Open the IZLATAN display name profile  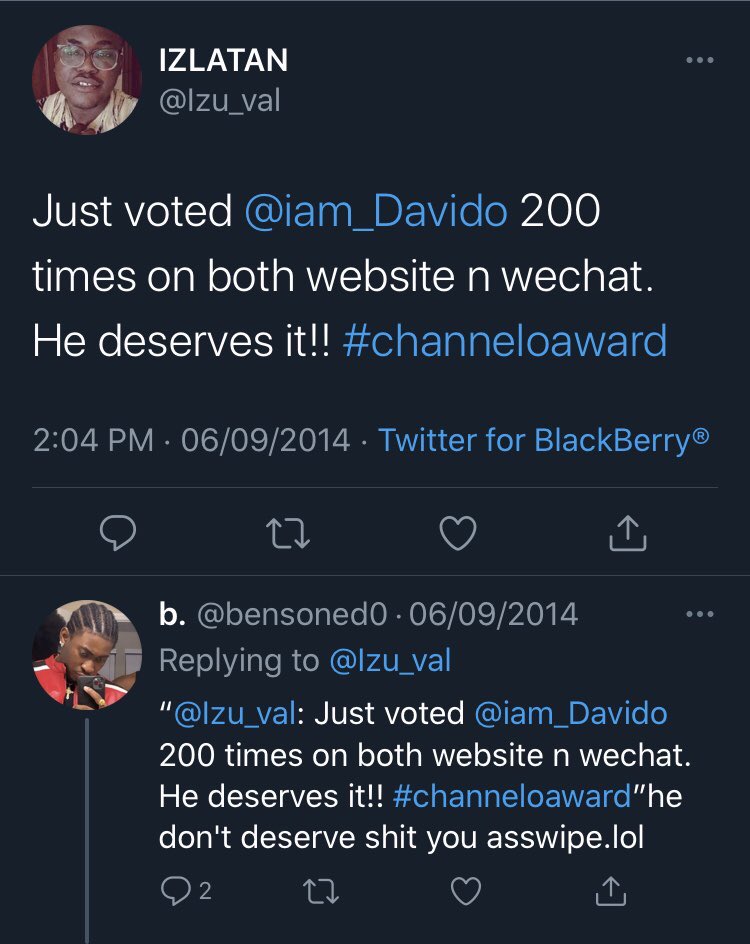(x=223, y=60)
